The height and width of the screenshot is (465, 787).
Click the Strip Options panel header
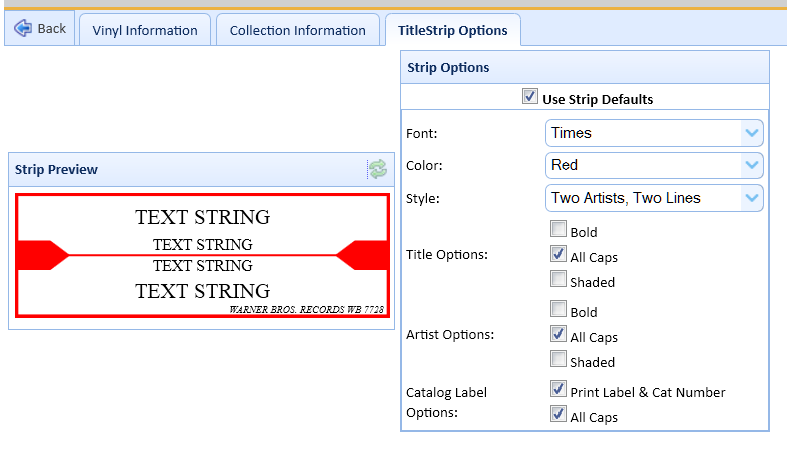585,67
